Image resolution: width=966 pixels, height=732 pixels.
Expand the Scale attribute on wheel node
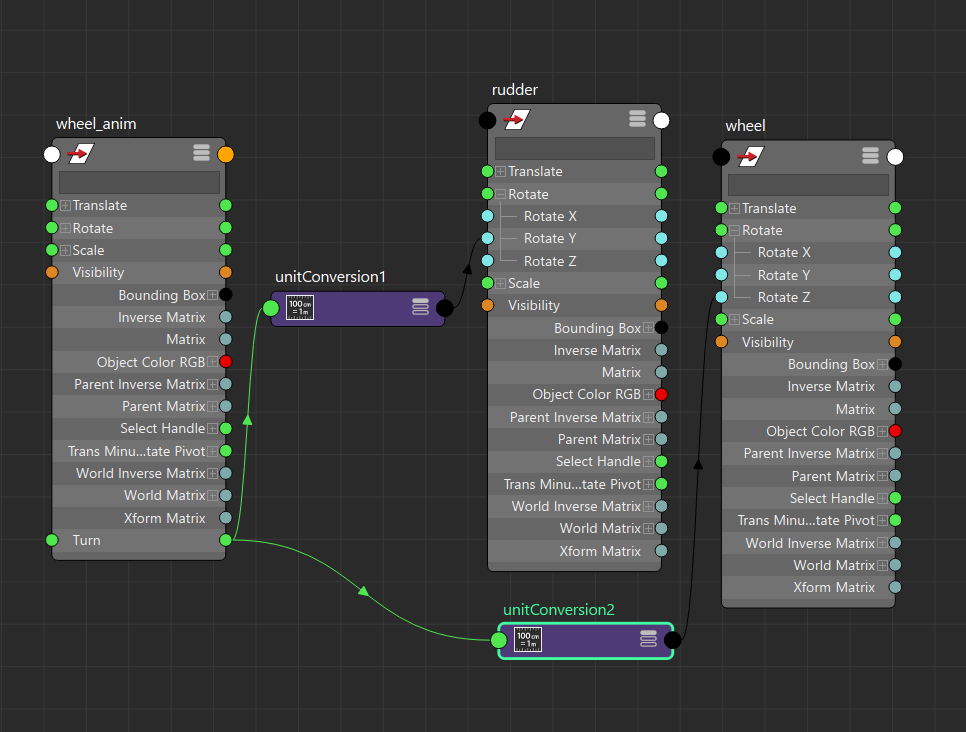(x=735, y=320)
